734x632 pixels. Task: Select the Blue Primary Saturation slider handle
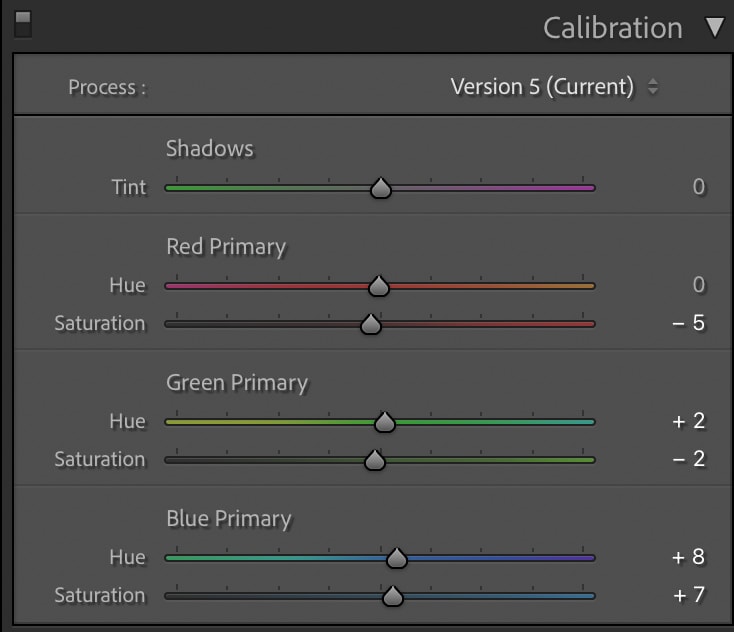click(x=392, y=596)
